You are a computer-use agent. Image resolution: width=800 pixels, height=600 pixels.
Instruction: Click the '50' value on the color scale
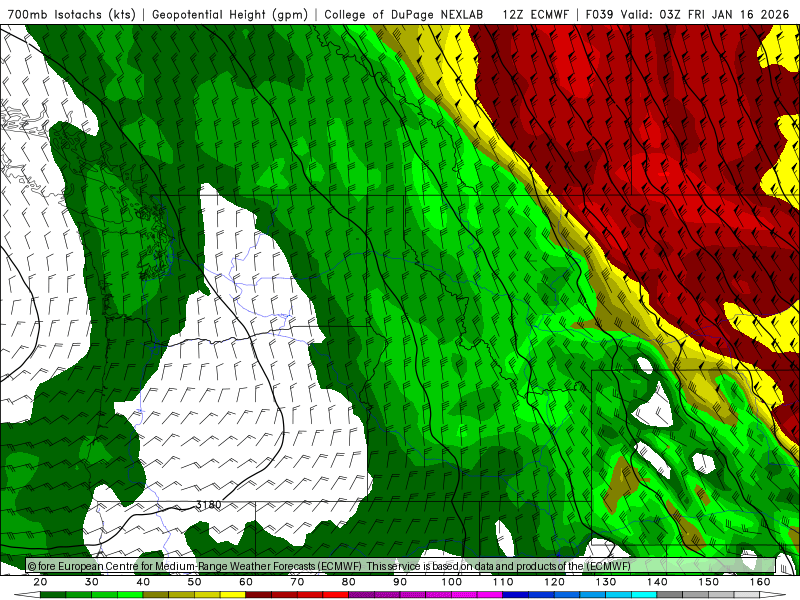194,582
